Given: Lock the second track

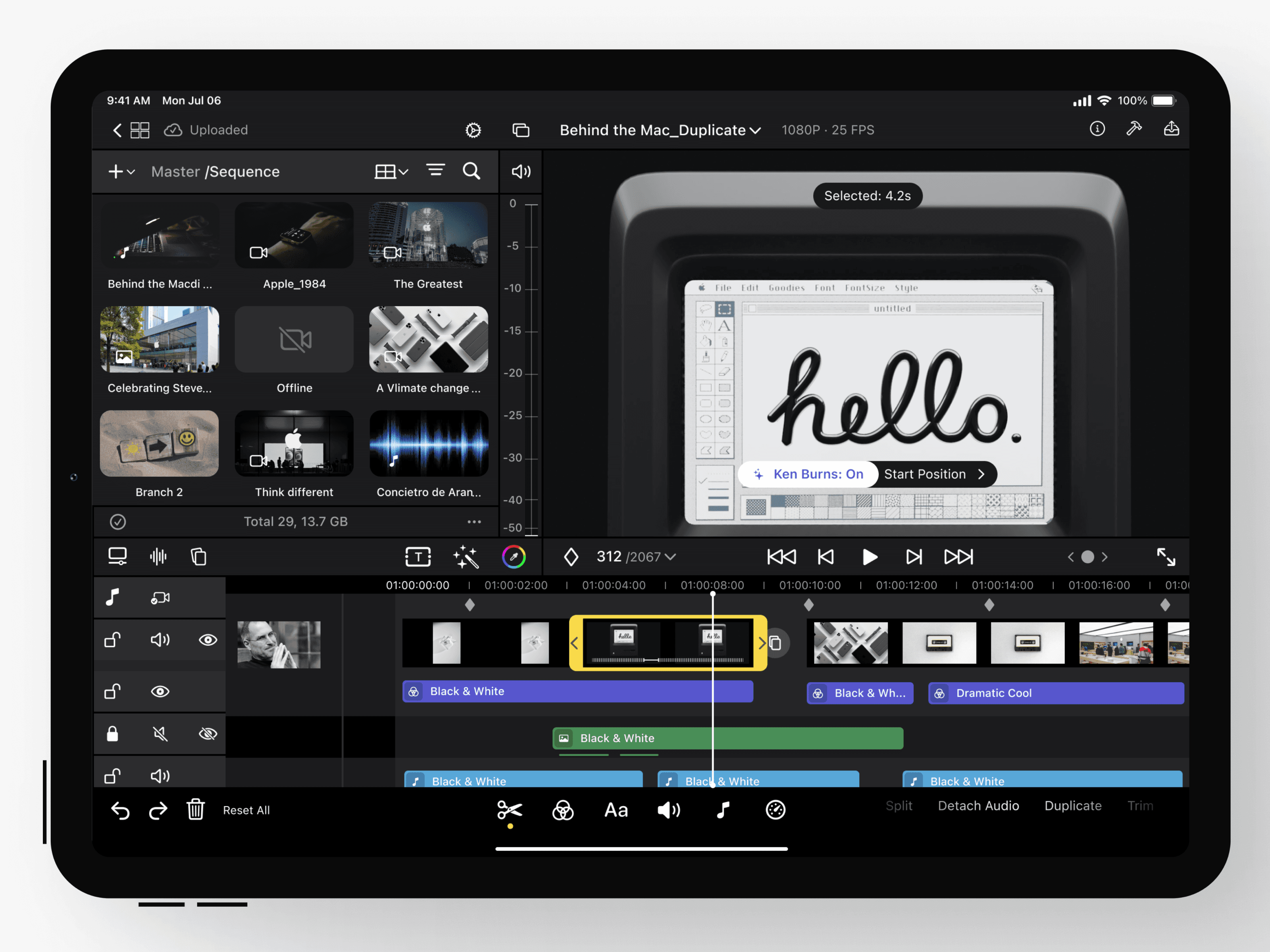Looking at the screenshot, I should point(113,691).
